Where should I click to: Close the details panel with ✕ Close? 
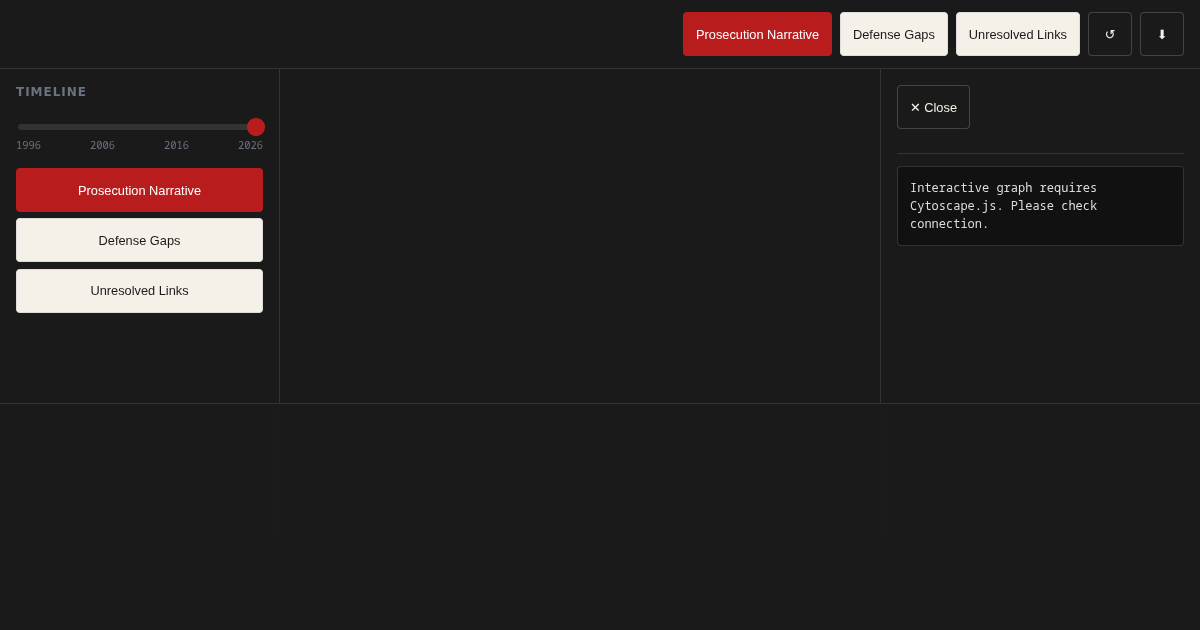coord(933,107)
